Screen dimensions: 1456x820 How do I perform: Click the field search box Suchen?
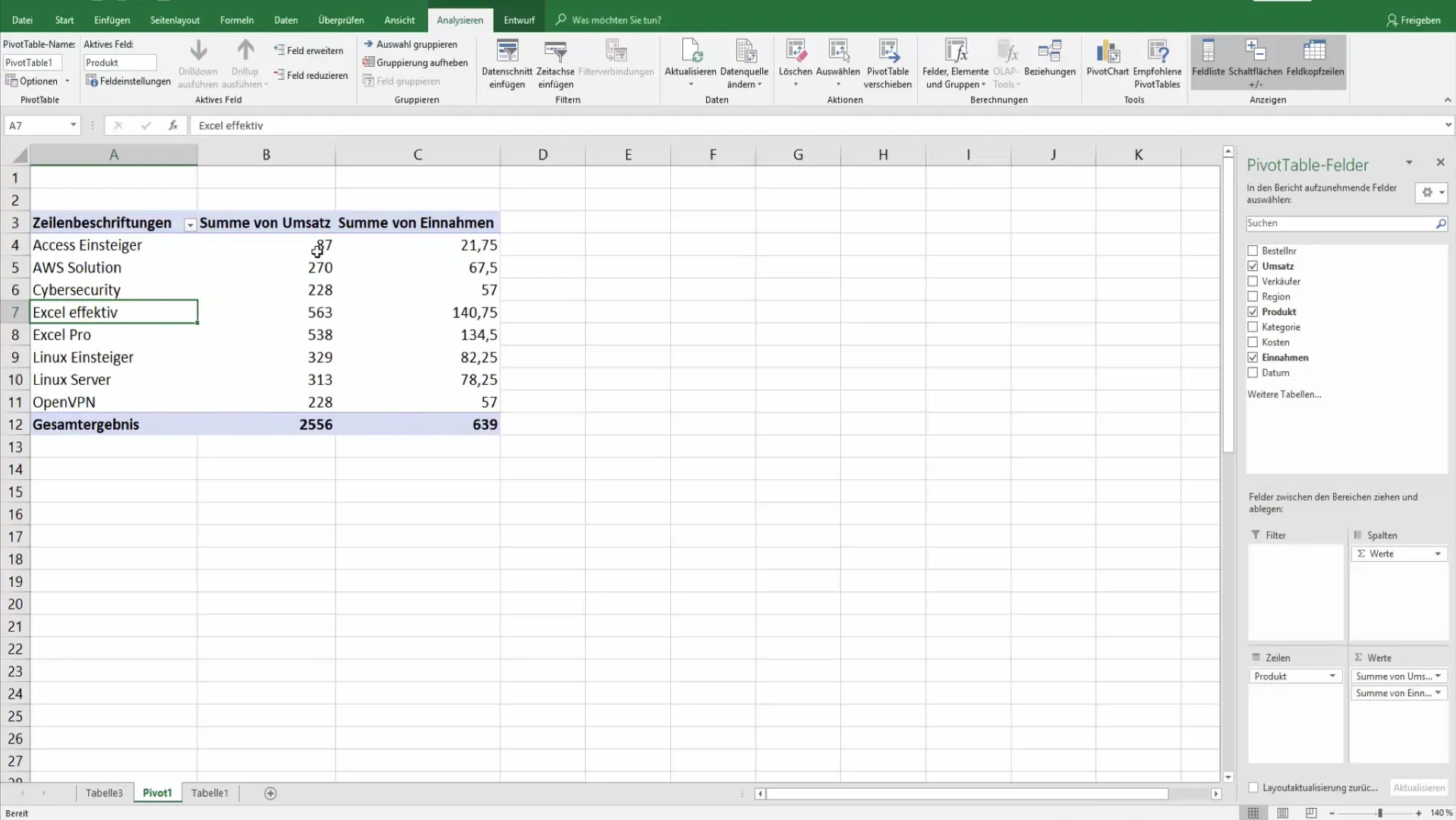tap(1347, 223)
